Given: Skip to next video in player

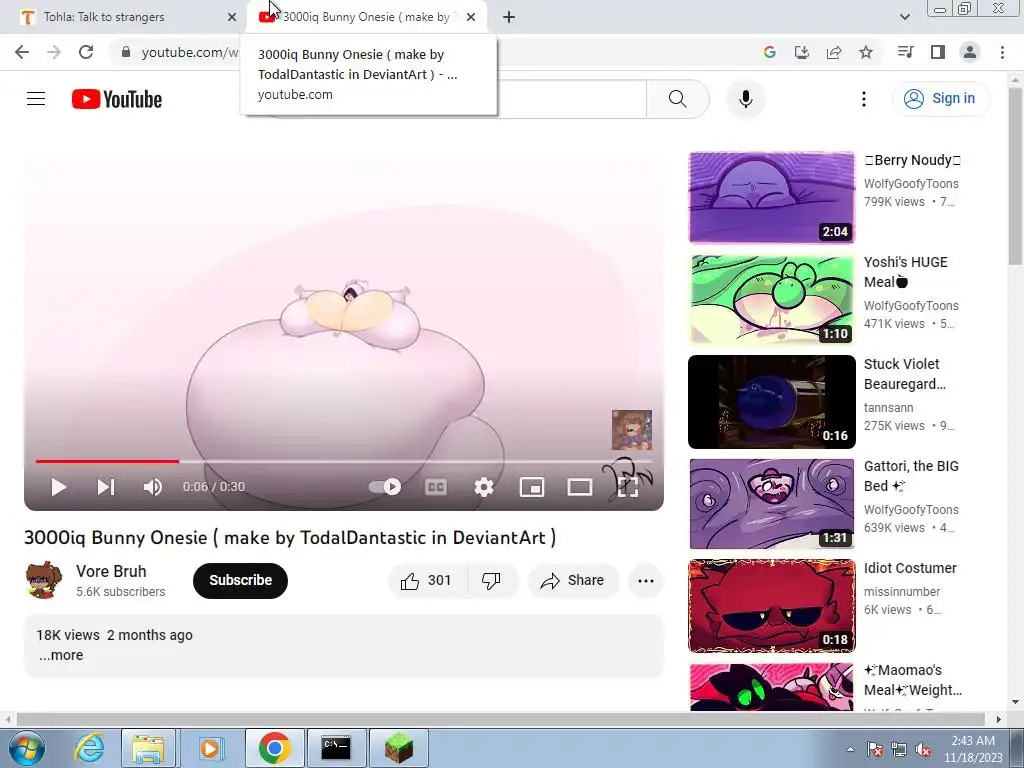Looking at the screenshot, I should pyautogui.click(x=106, y=487).
